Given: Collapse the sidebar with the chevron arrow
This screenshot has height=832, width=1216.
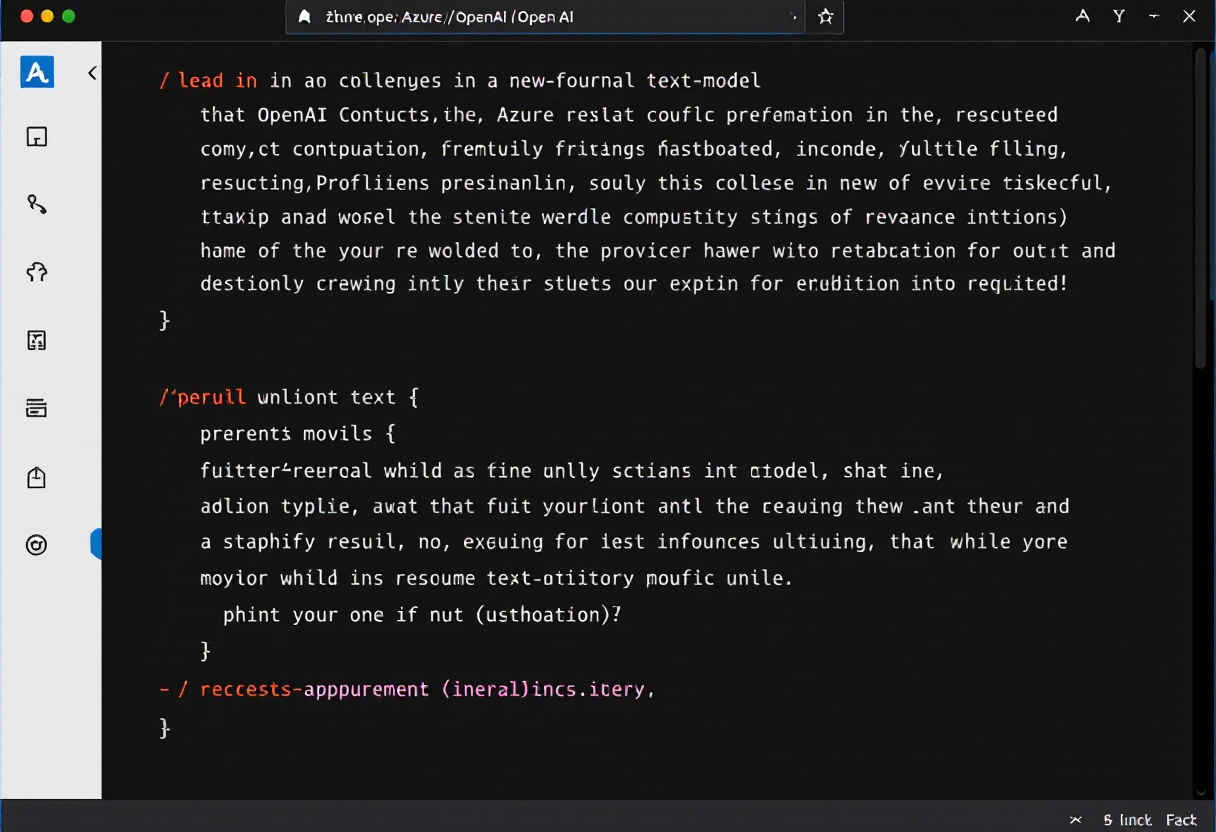Looking at the screenshot, I should pyautogui.click(x=92, y=73).
